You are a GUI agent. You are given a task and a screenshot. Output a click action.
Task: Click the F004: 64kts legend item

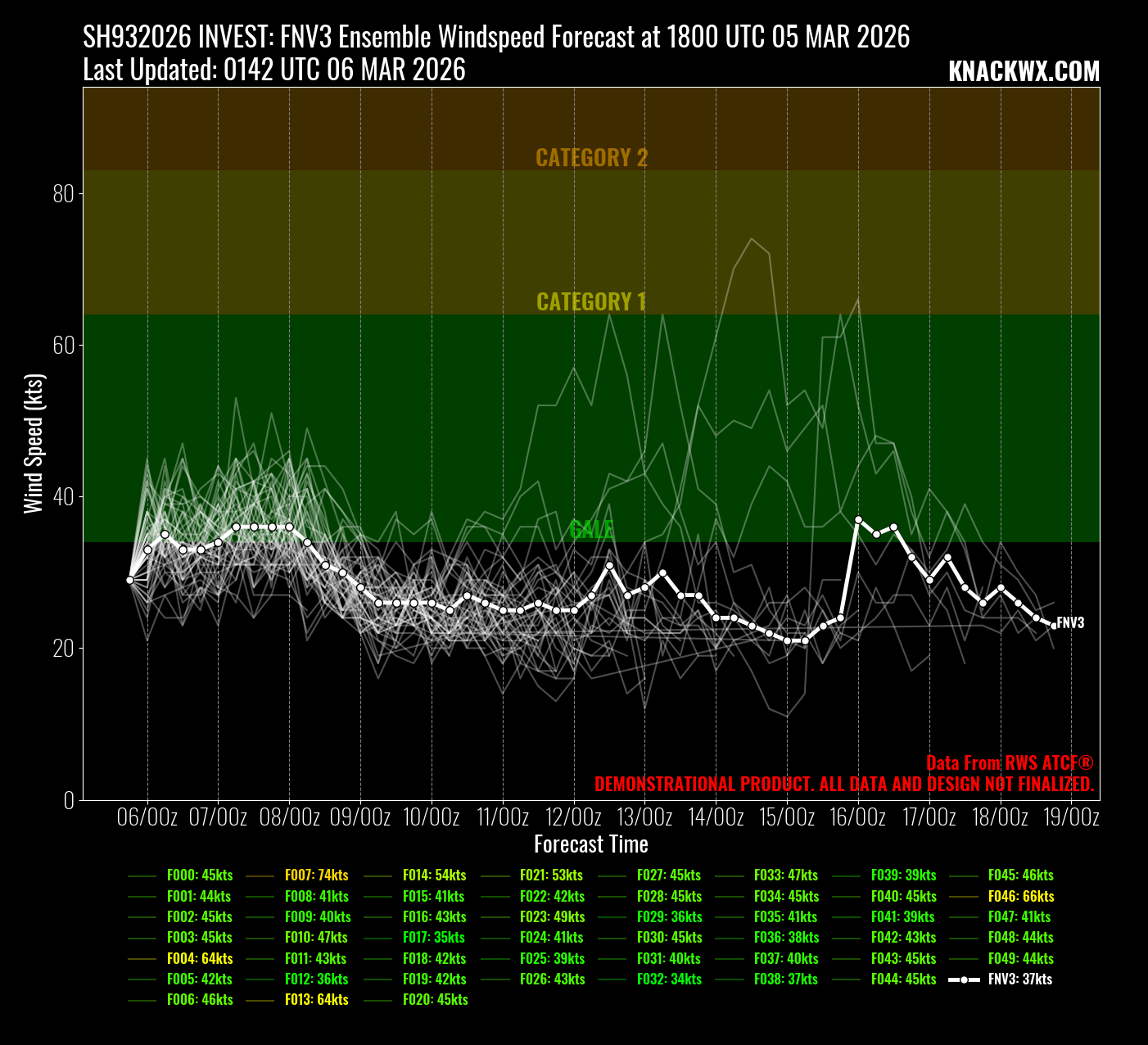199,959
